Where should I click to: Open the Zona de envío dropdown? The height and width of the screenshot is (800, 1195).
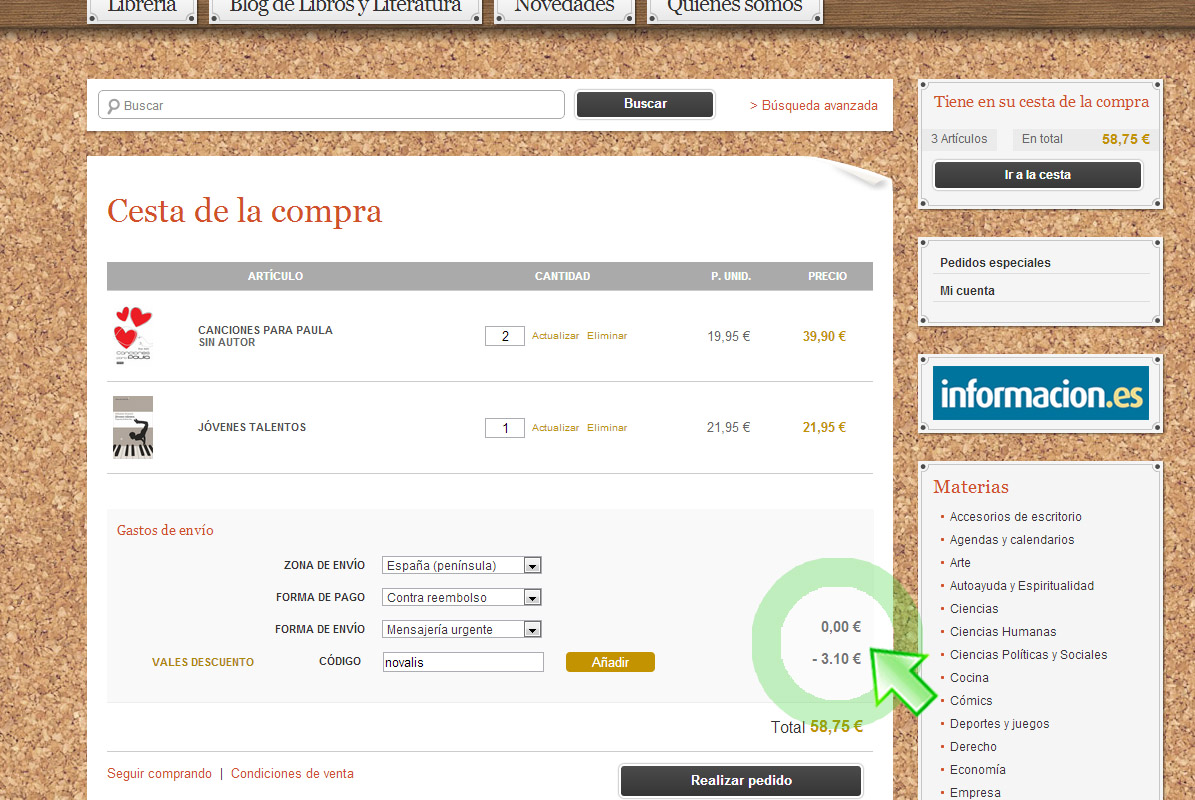[x=461, y=565]
